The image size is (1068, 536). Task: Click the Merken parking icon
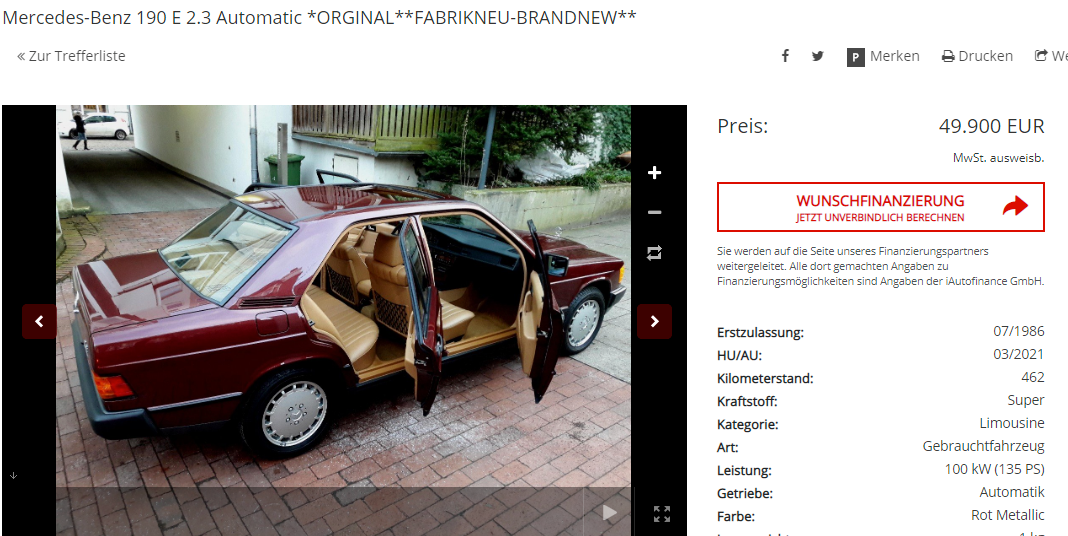coord(855,57)
